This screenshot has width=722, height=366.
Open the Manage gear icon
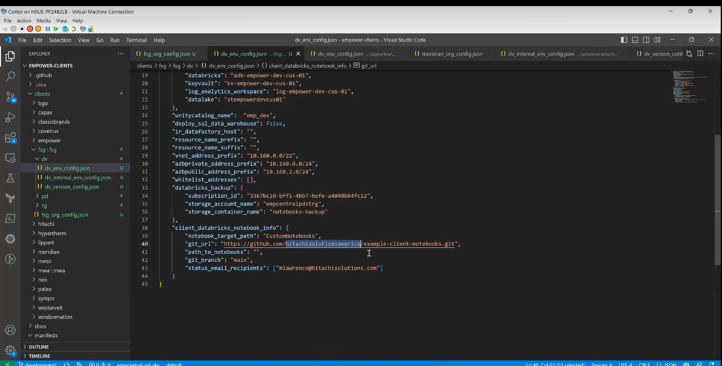[x=10, y=350]
